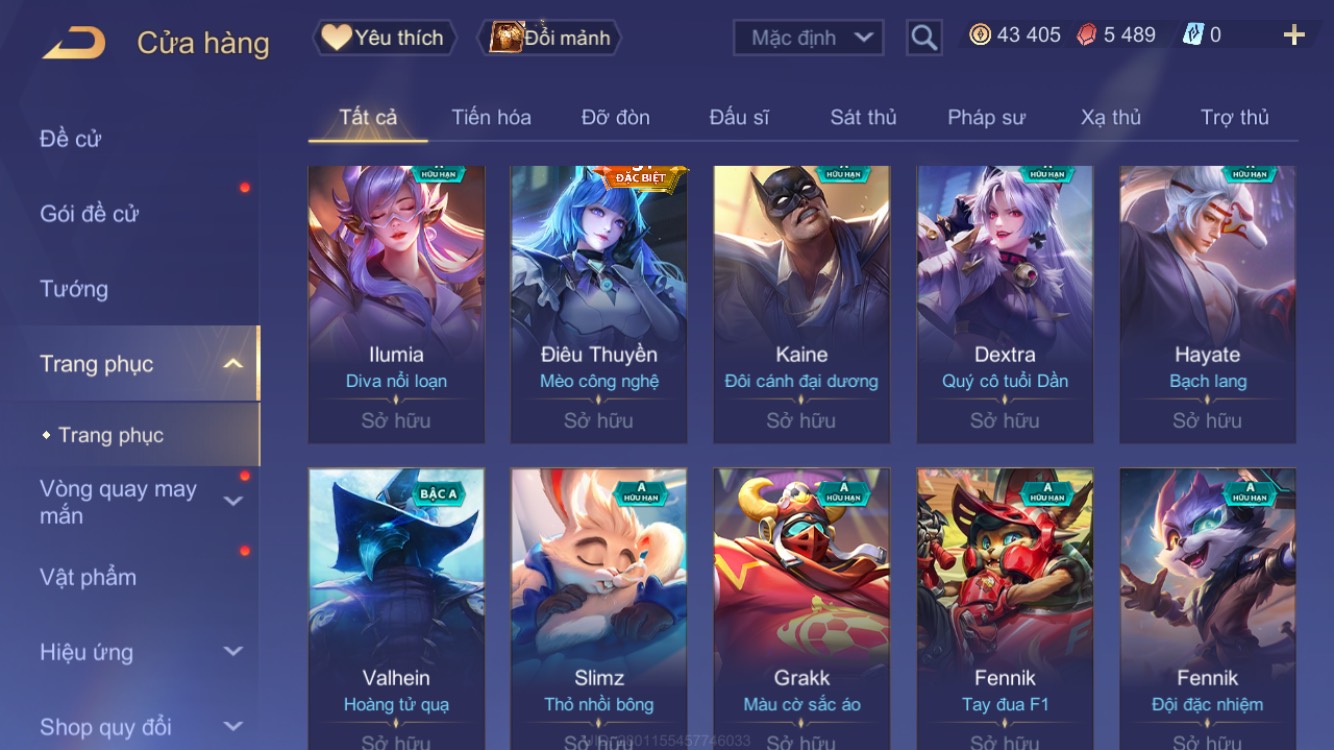Select the Điêu Thuyền Mèo công nghệ skin

599,304
